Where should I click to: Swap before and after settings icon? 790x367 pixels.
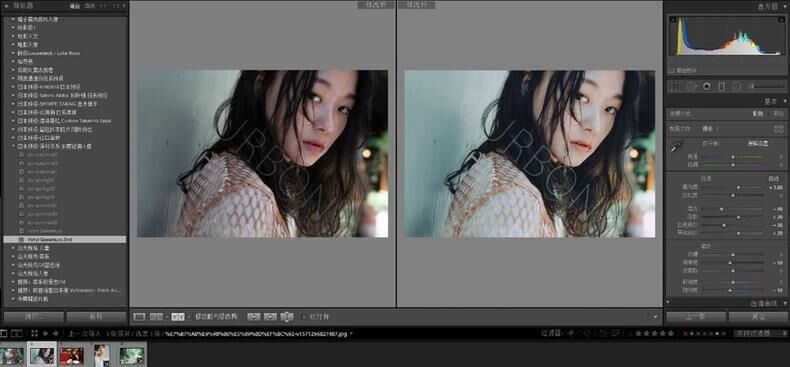pos(287,317)
